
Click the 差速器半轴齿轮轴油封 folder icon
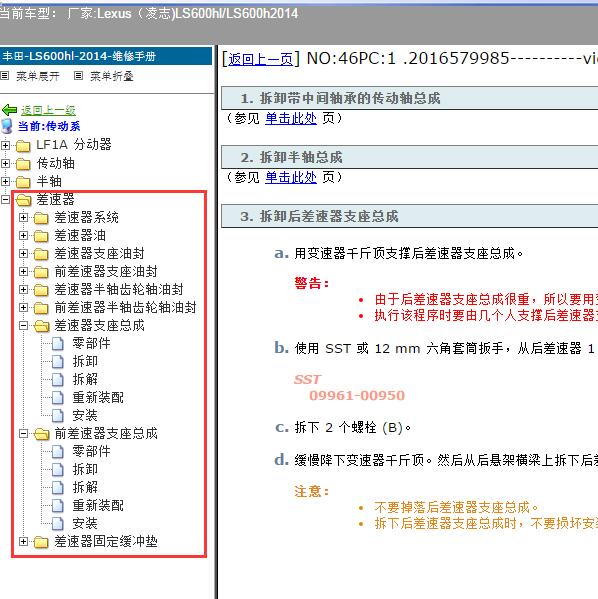click(x=41, y=290)
